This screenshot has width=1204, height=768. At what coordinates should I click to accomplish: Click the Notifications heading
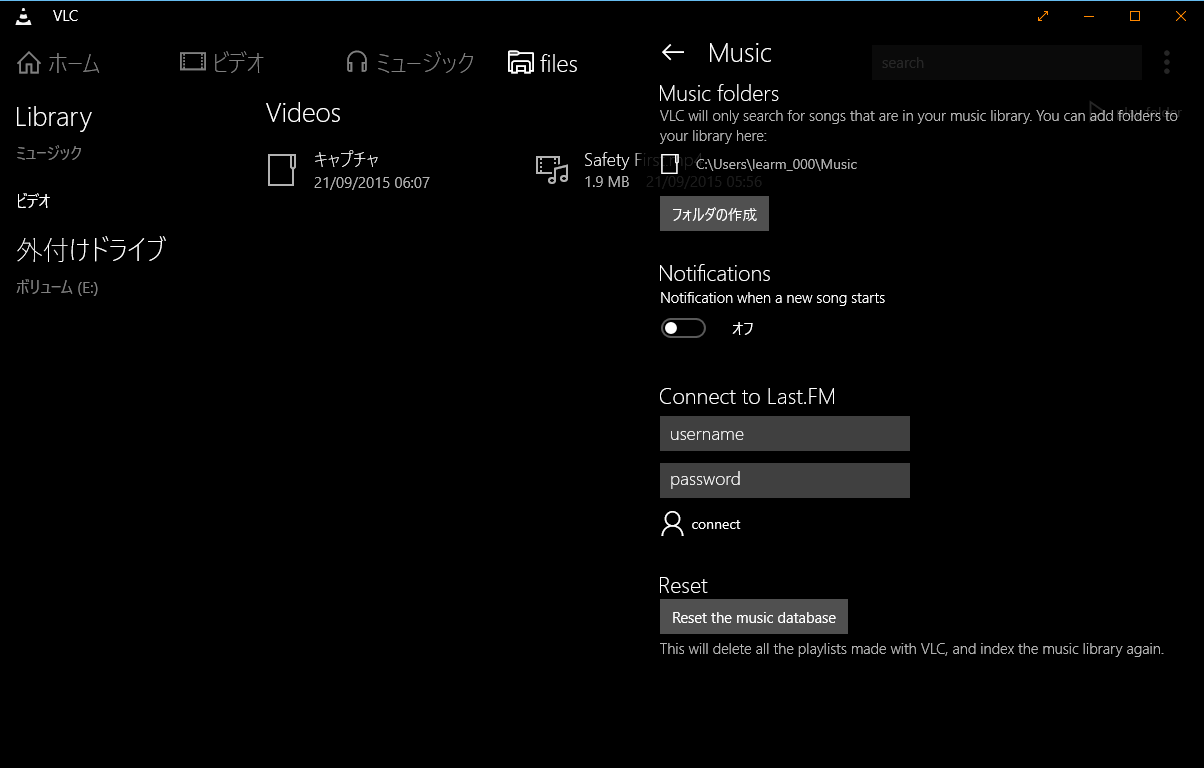click(x=715, y=274)
